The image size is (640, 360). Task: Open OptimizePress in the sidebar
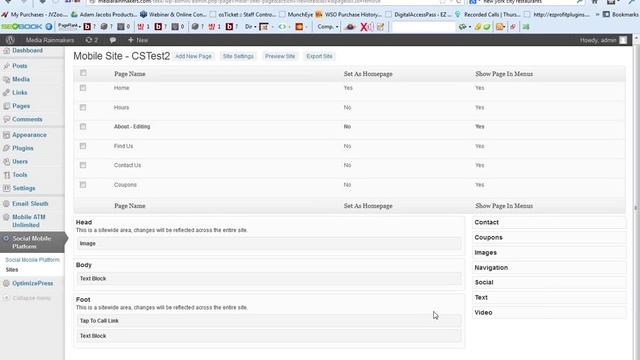click(32, 283)
